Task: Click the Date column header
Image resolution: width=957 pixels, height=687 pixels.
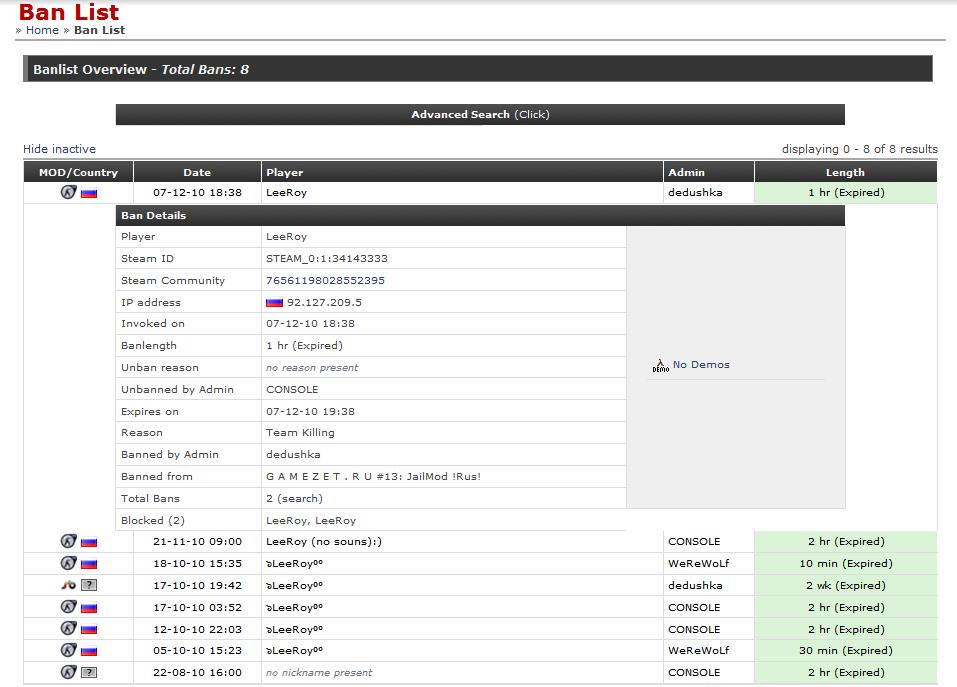Action: pyautogui.click(x=197, y=172)
